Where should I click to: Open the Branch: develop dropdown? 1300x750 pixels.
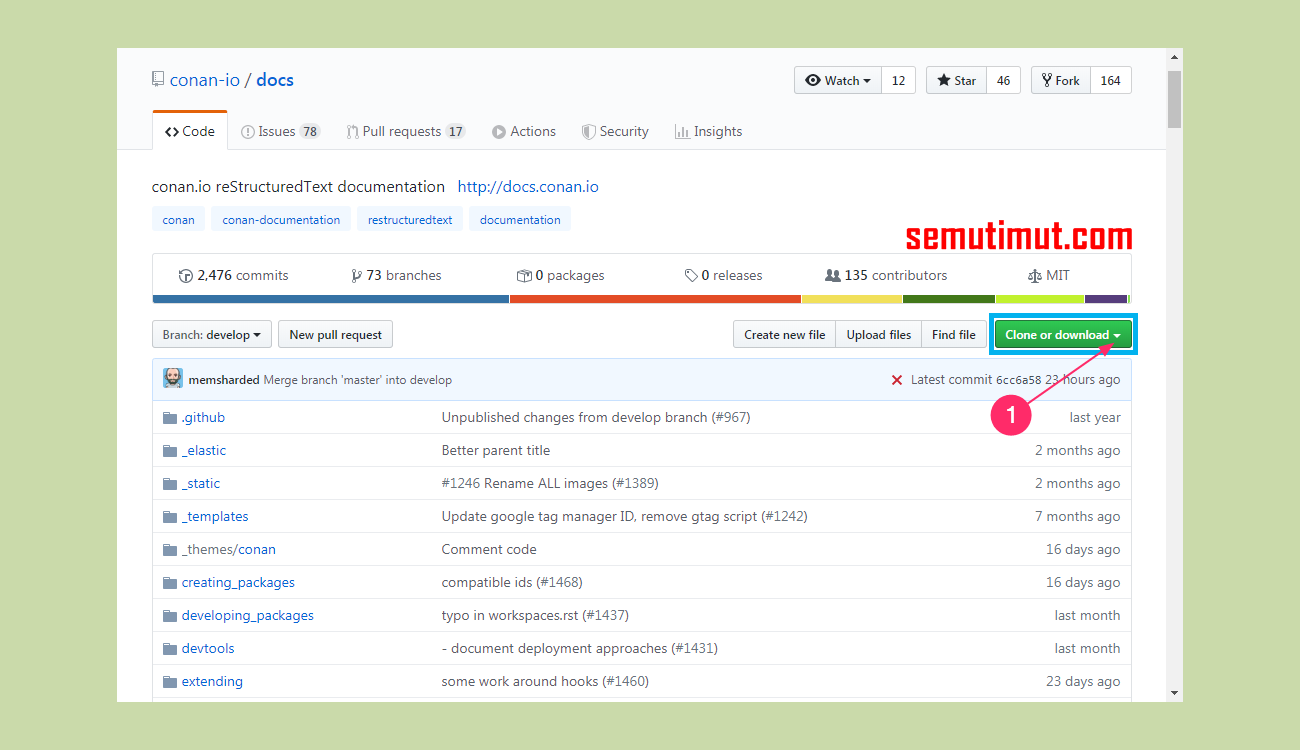(211, 334)
